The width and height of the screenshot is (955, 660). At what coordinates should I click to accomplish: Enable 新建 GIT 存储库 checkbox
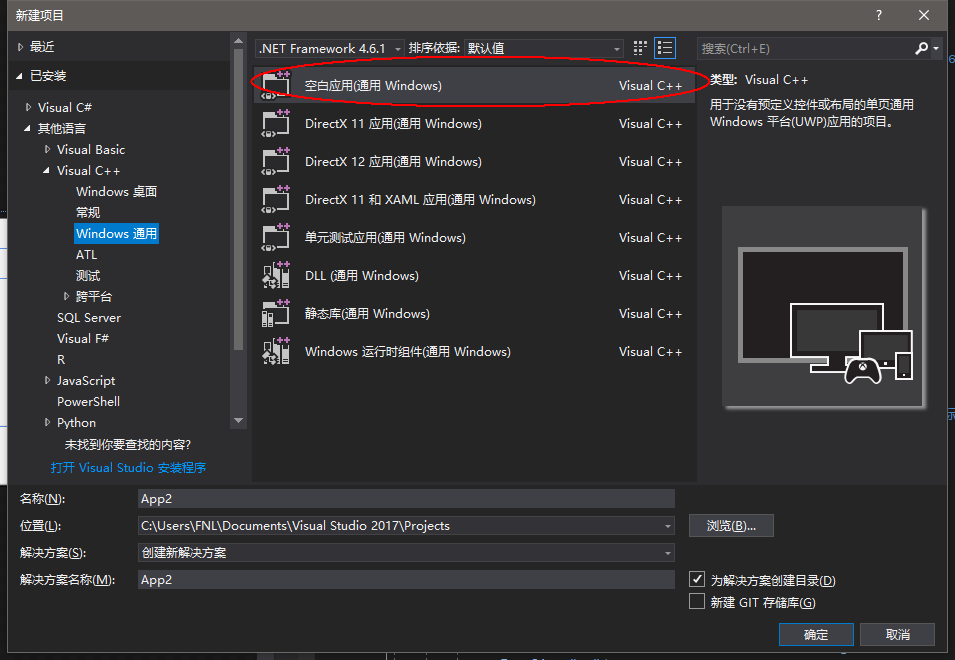697,602
